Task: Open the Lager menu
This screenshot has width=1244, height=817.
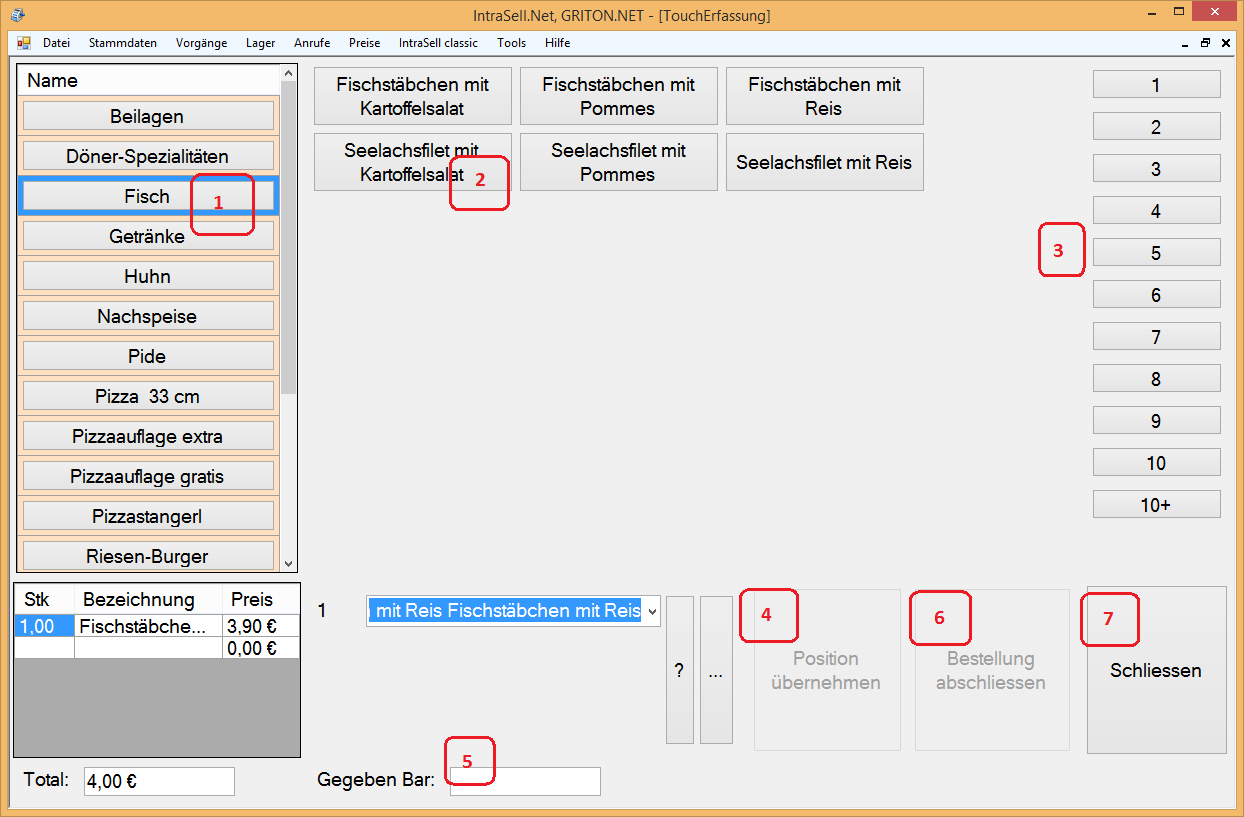Action: 260,43
